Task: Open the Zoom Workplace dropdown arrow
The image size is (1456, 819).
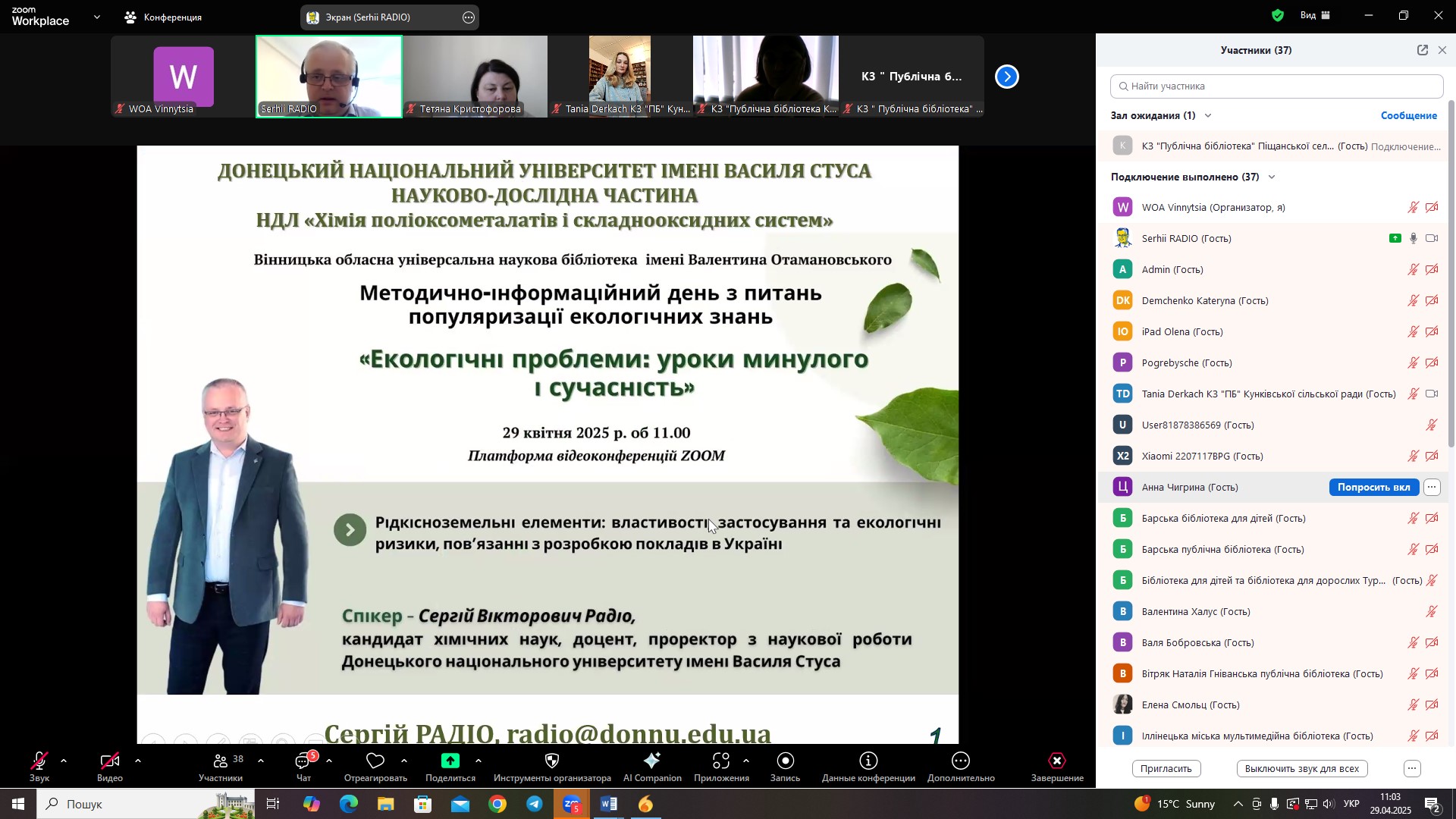Action: coord(97,17)
